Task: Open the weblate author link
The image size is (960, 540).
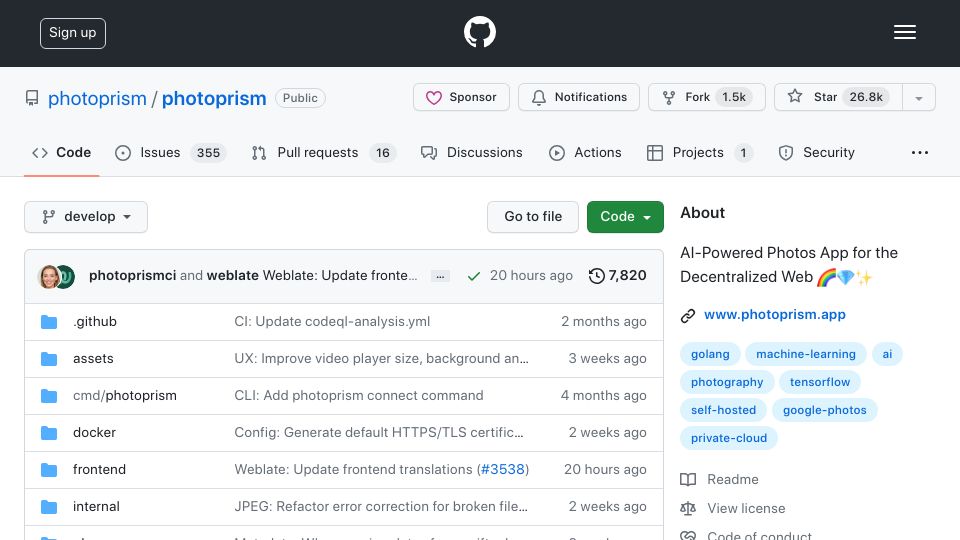Action: click(233, 276)
